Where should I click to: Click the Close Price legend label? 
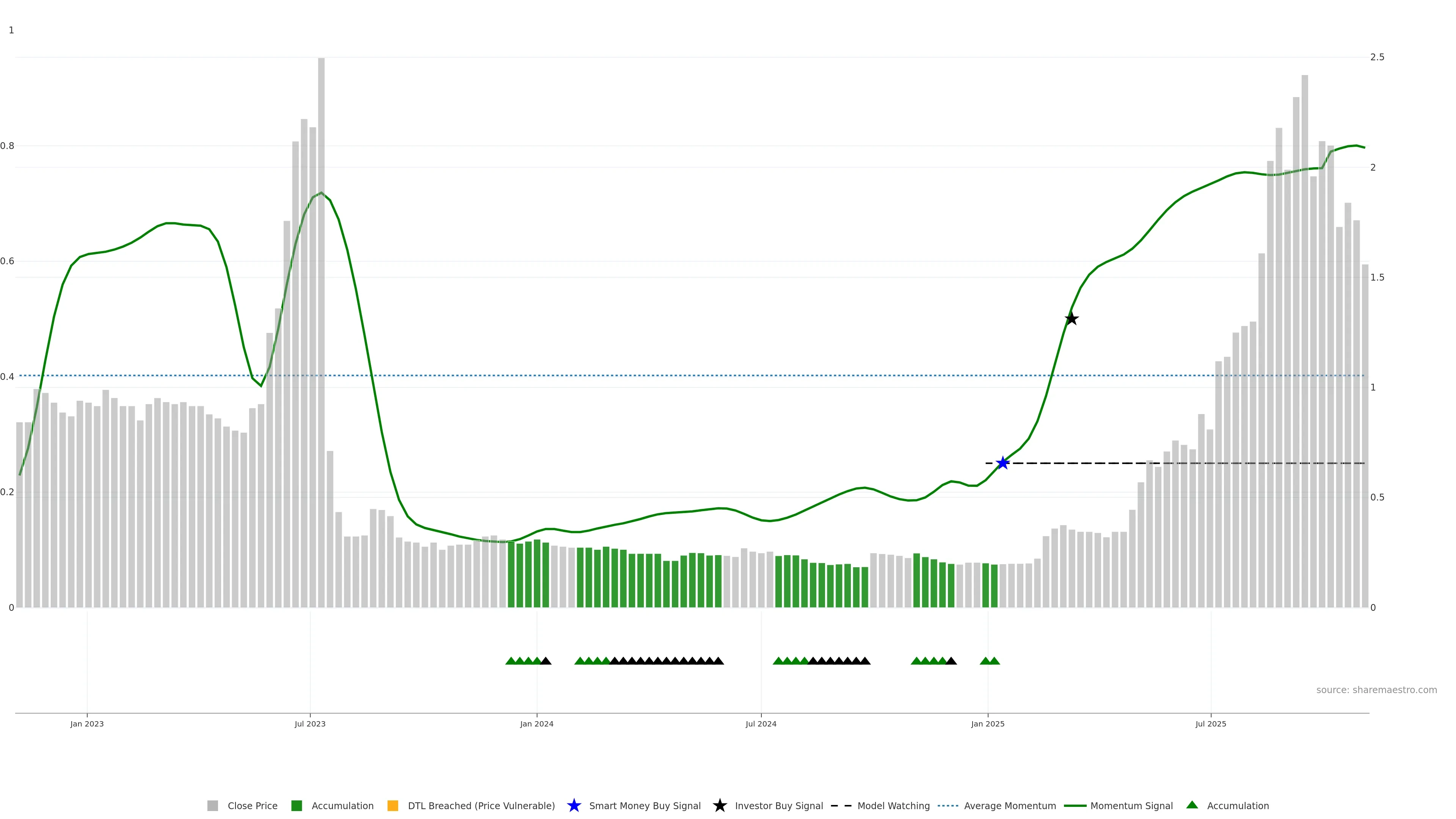pyautogui.click(x=252, y=805)
